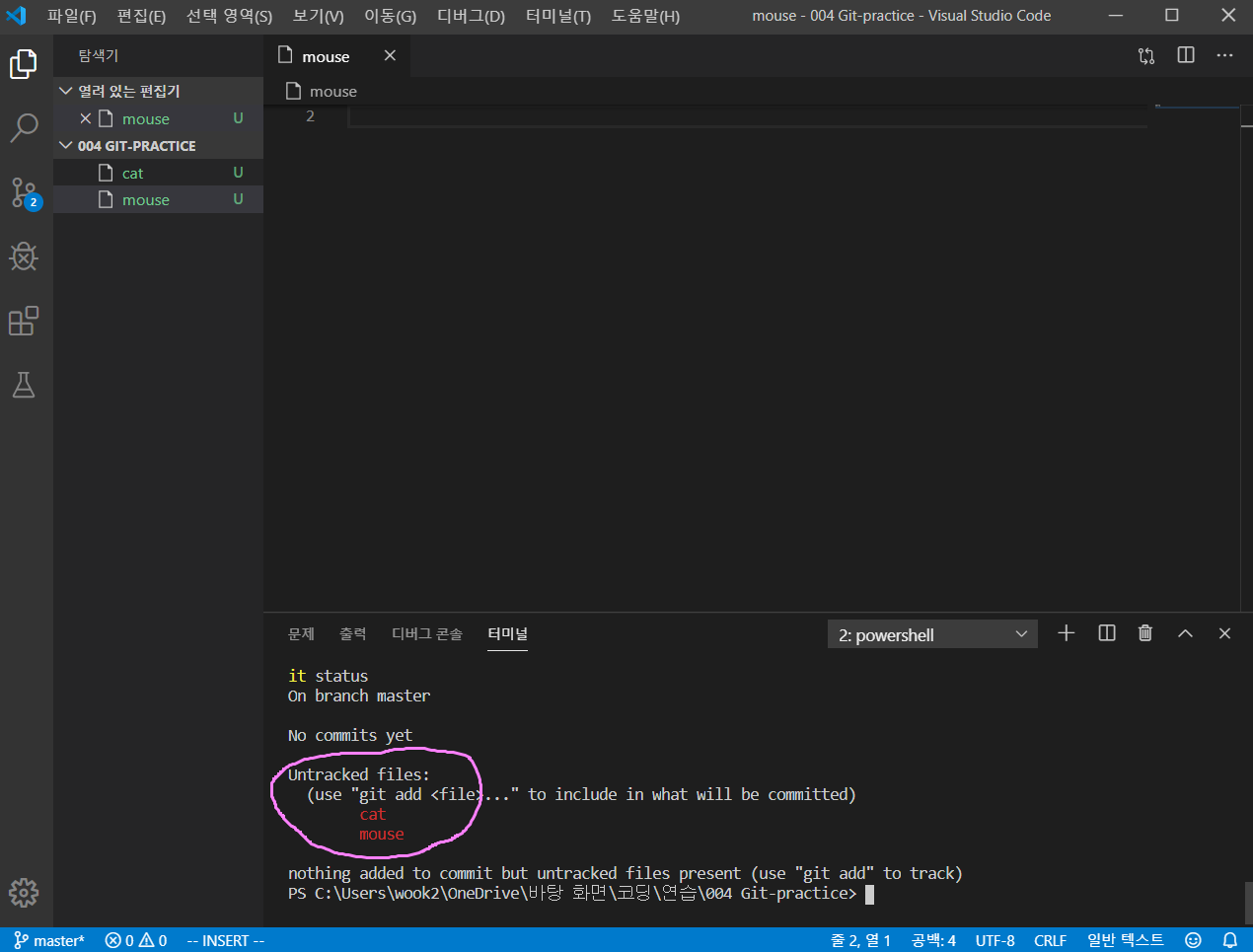The image size is (1253, 952).
Task: Open the 편집(E) menu
Action: tap(141, 16)
